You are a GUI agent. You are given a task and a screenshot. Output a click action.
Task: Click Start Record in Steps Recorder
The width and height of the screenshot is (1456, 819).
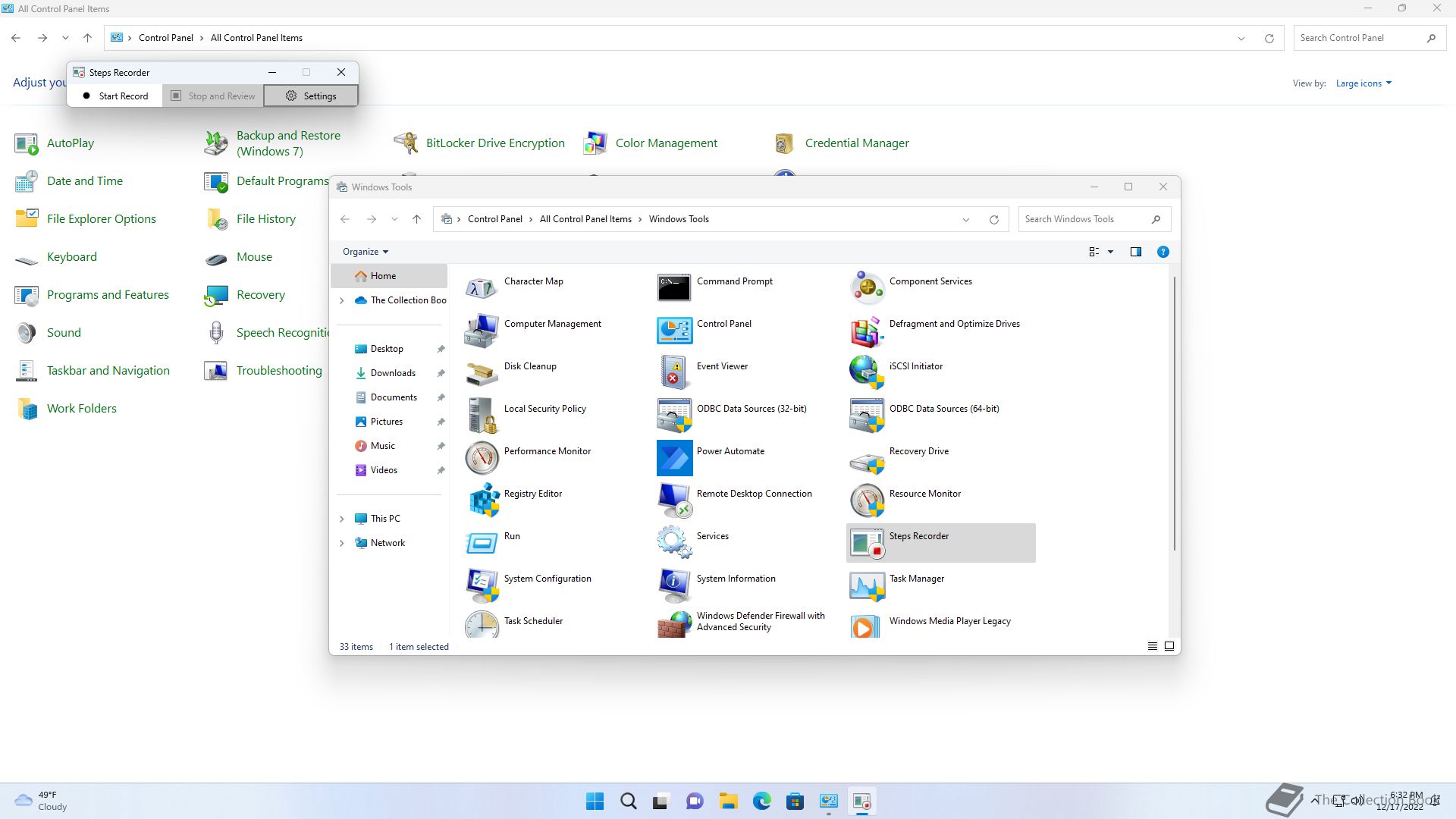[x=115, y=96]
